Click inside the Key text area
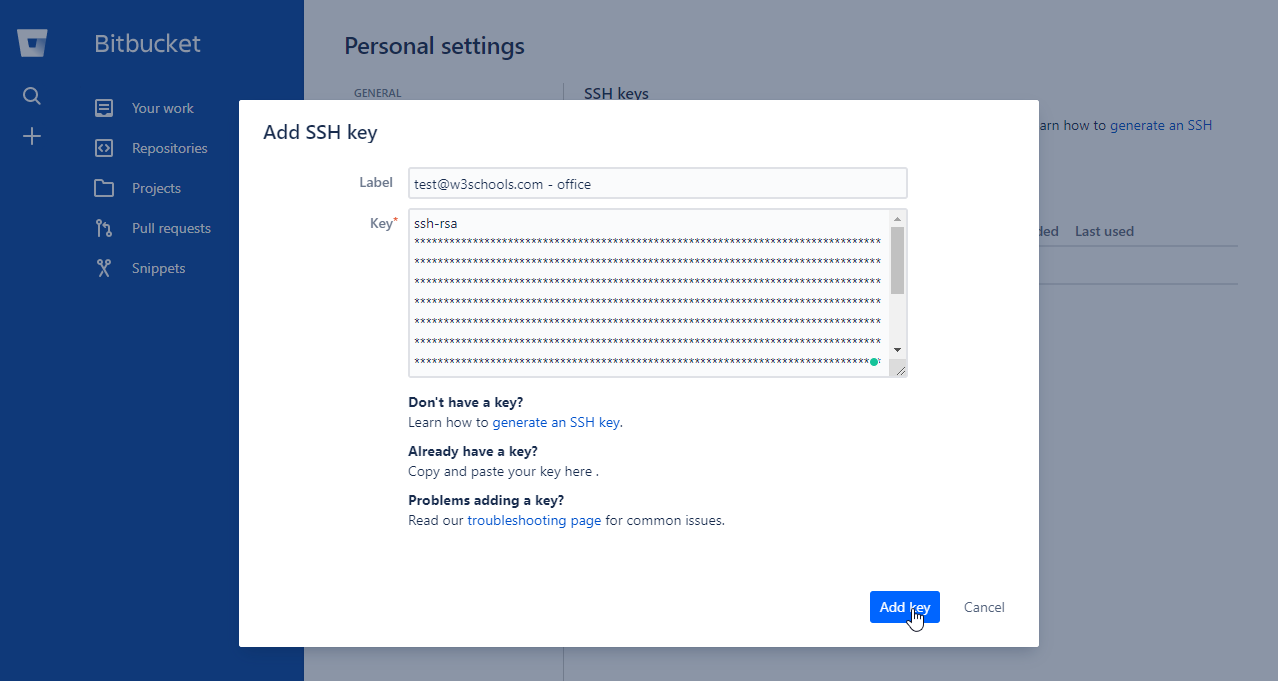The width and height of the screenshot is (1278, 681). pyautogui.click(x=647, y=292)
